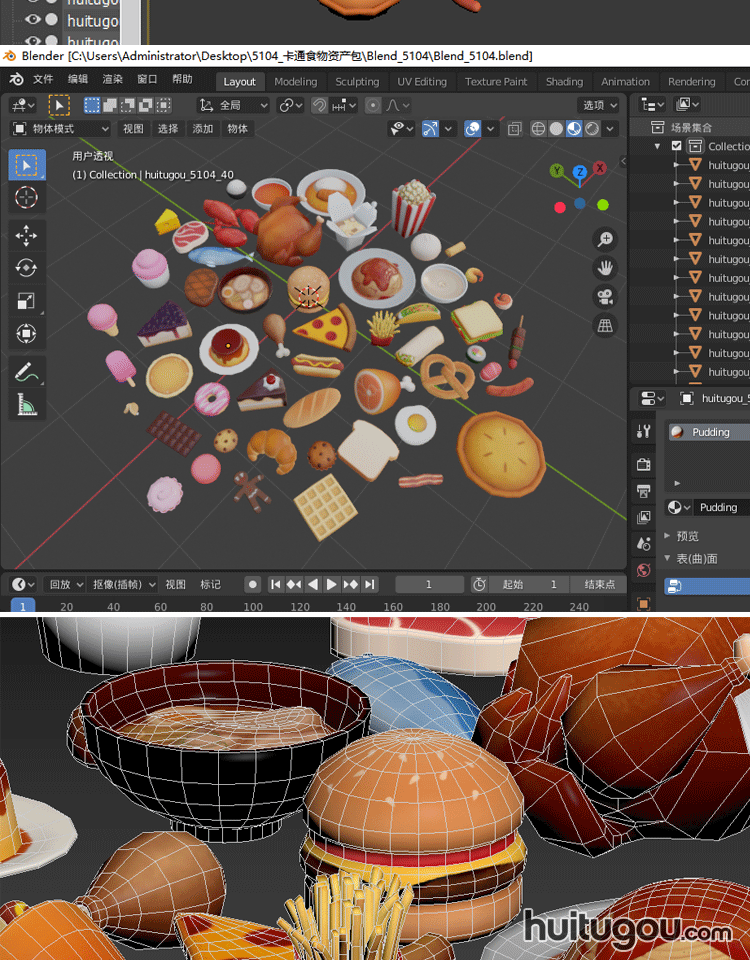
Task: Uncheck the Collection visibility checkbox
Action: (677, 146)
